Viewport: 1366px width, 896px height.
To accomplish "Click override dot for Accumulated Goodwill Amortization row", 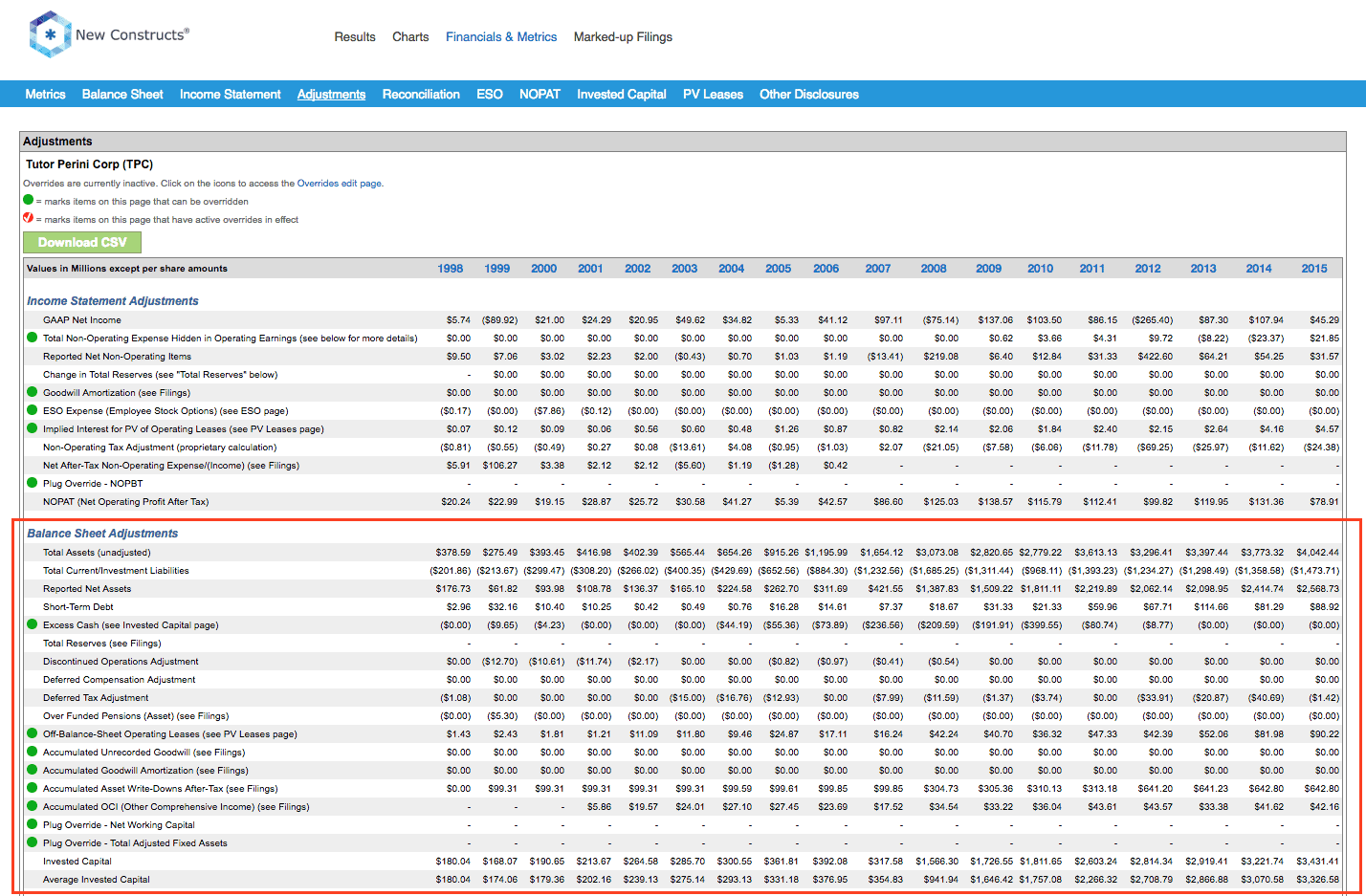I will coord(32,770).
